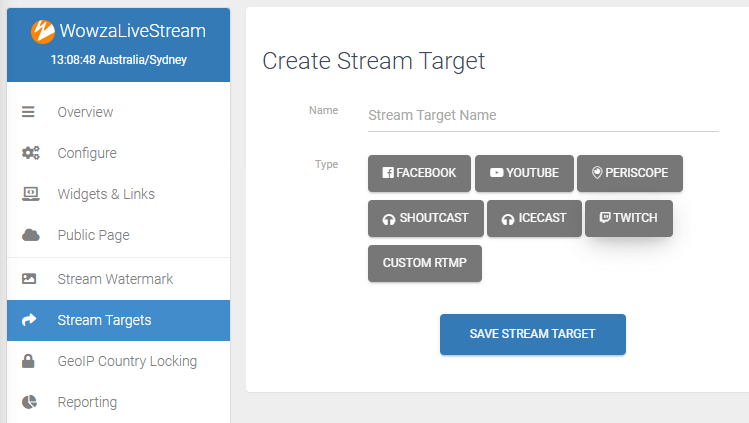The image size is (749, 423).
Task: Click the Public Page cloud icon
Action: 31,235
